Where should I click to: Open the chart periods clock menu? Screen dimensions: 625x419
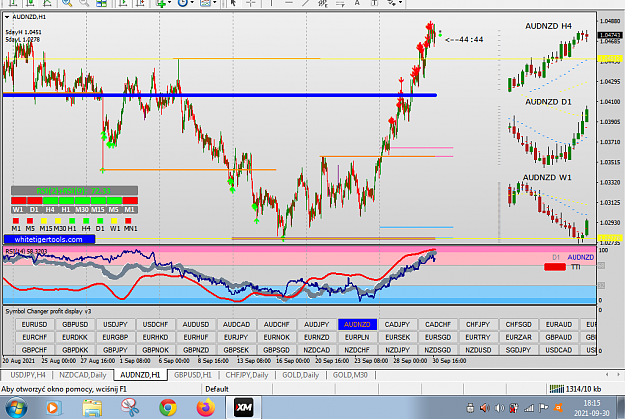coord(183,3)
